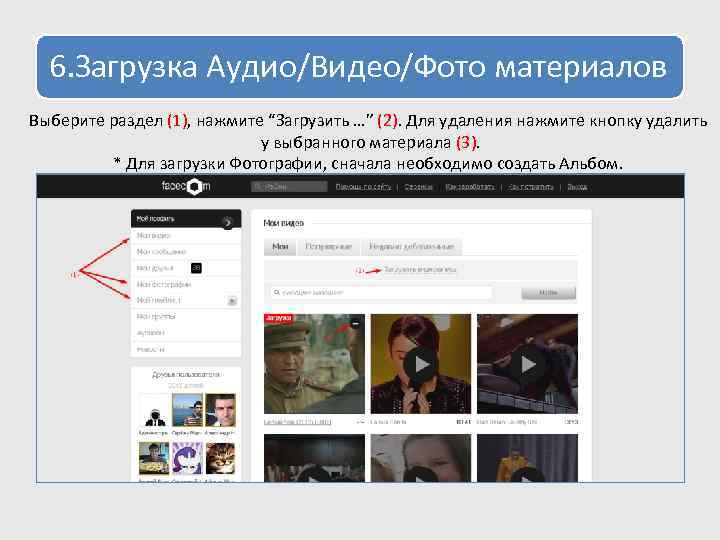Click the «Мои видео» page heading

pyautogui.click(x=283, y=223)
